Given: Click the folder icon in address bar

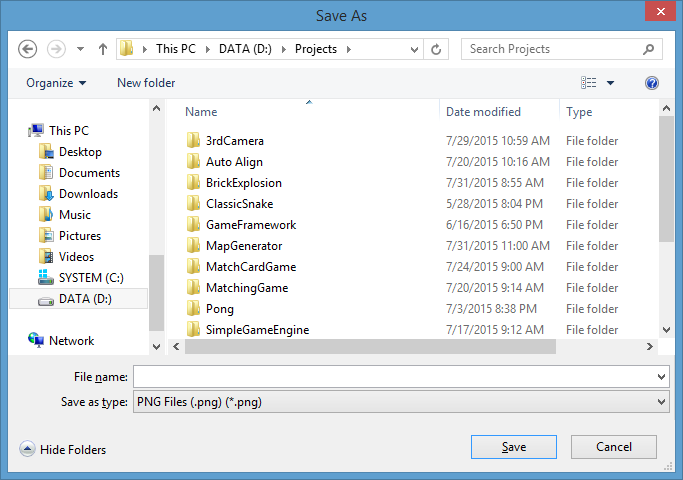Looking at the screenshot, I should 127,49.
